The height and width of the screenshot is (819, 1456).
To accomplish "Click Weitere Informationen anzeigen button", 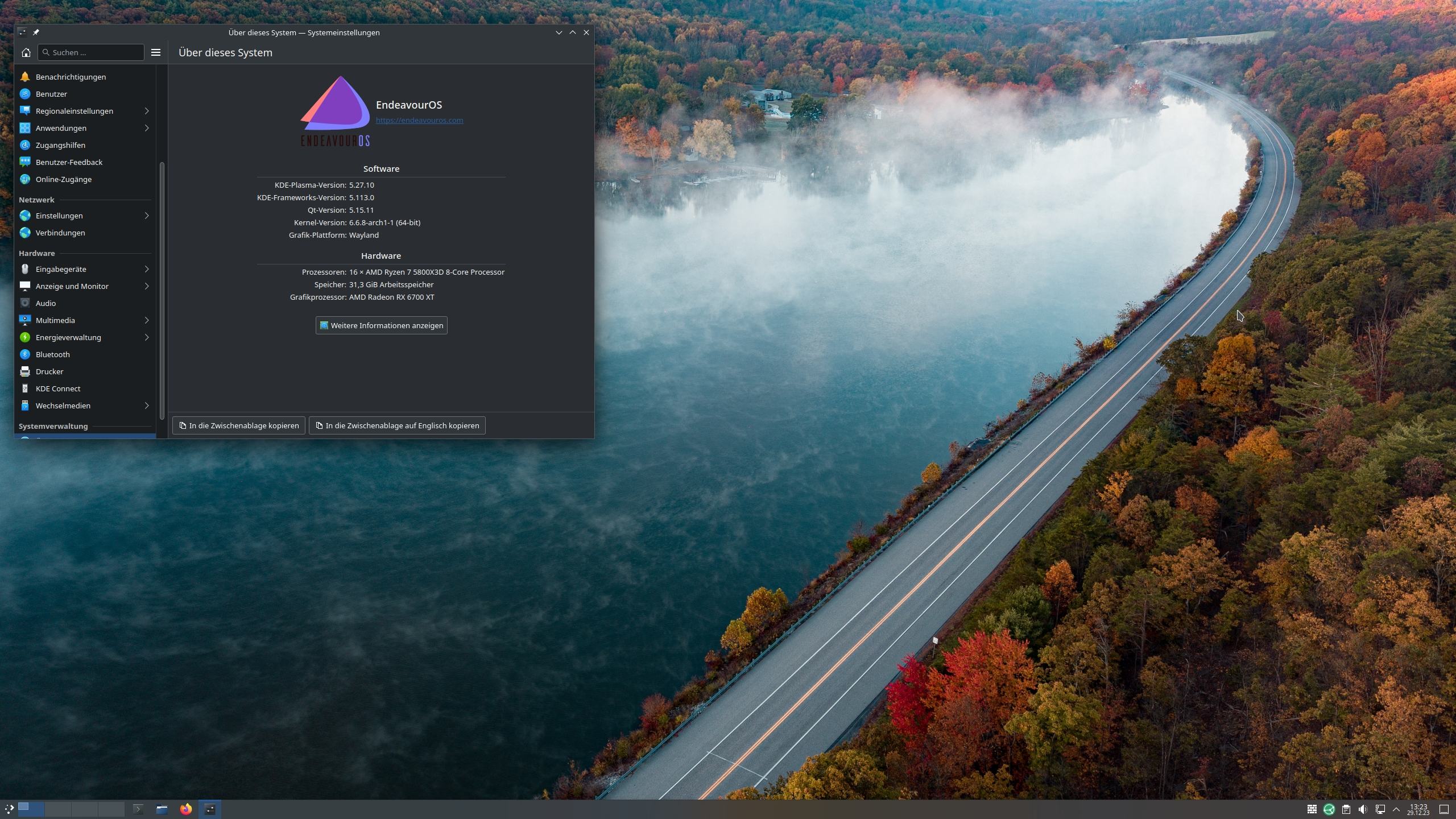I will tap(381, 325).
